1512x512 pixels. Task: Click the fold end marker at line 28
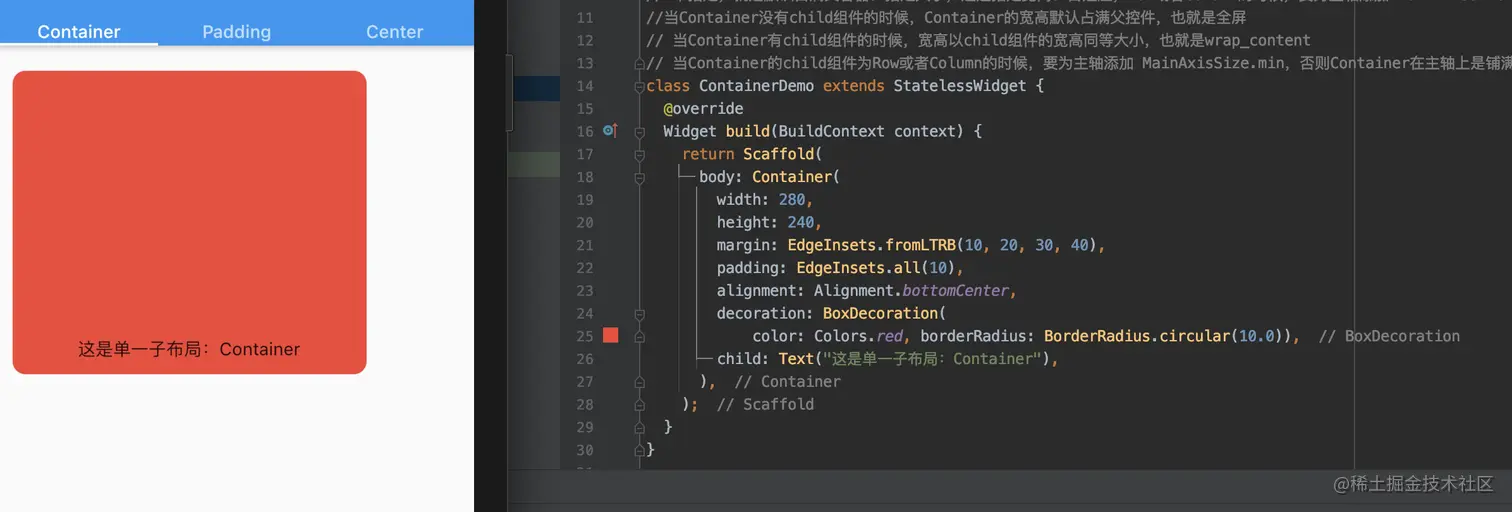640,404
